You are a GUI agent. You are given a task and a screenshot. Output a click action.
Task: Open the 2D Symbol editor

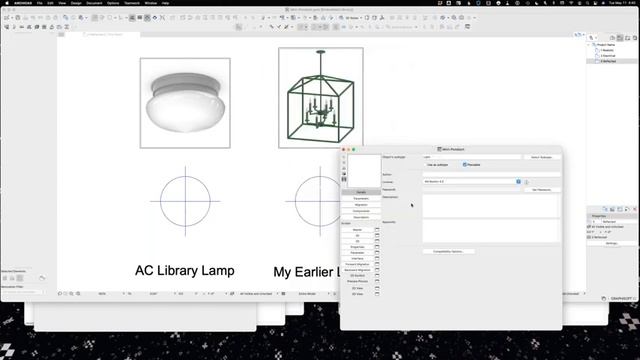[x=358, y=276]
